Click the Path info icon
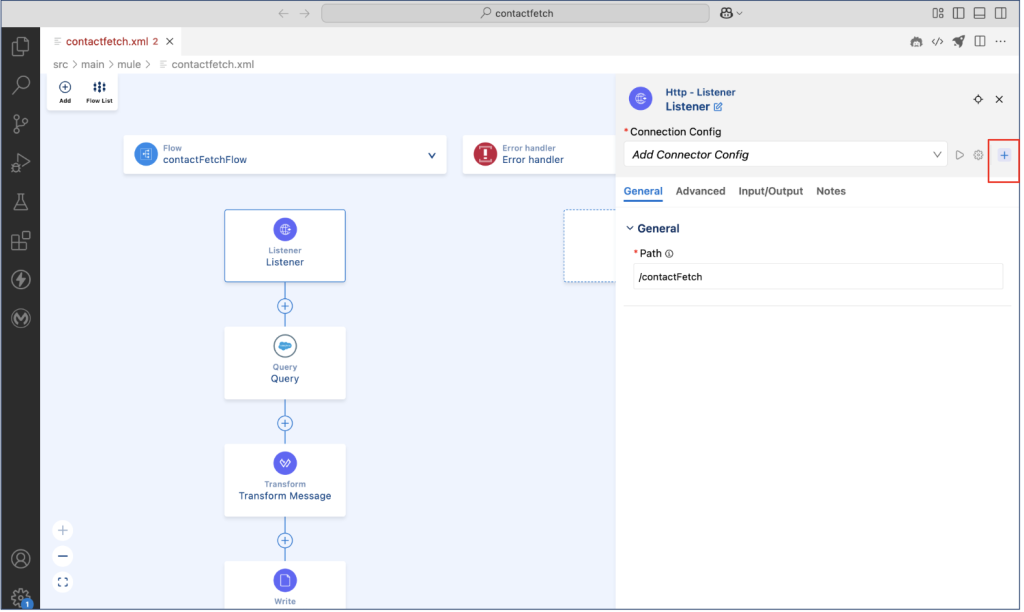 pos(669,253)
